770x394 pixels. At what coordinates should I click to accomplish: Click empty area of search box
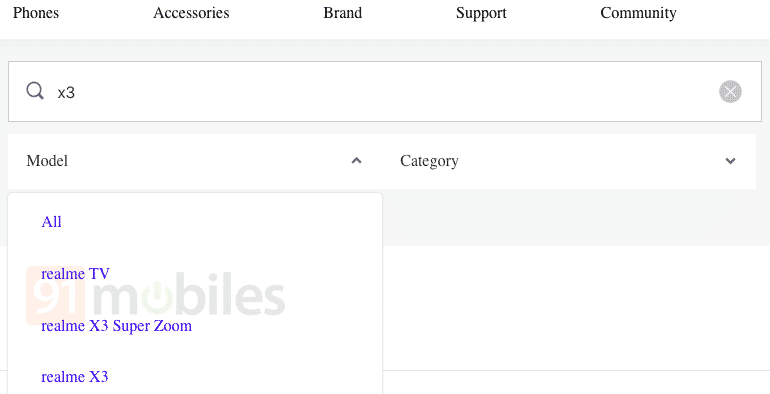393,91
